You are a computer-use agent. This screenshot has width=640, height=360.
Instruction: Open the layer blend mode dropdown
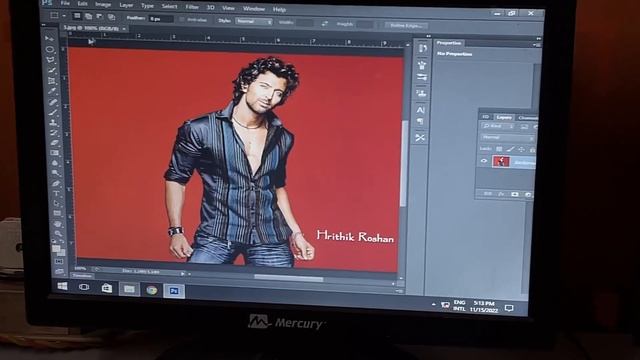(508, 138)
